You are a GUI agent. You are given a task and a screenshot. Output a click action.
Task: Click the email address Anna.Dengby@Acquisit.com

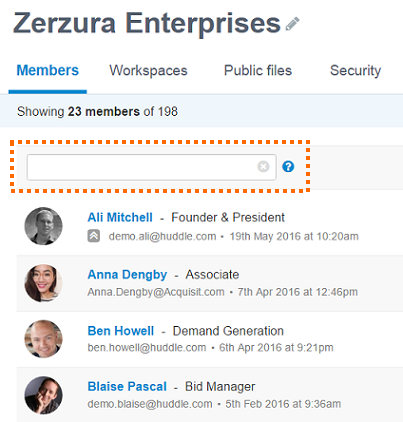point(156,292)
